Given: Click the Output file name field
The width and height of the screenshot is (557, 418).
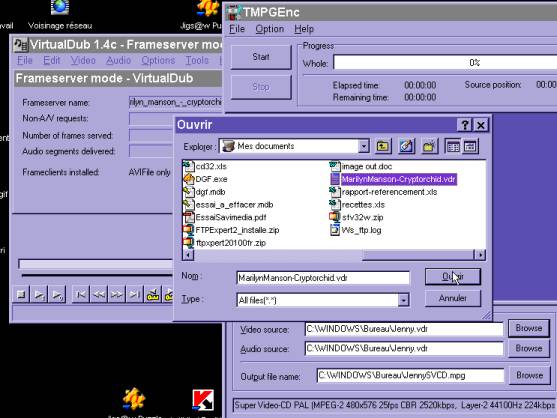Looking at the screenshot, I should (410, 375).
